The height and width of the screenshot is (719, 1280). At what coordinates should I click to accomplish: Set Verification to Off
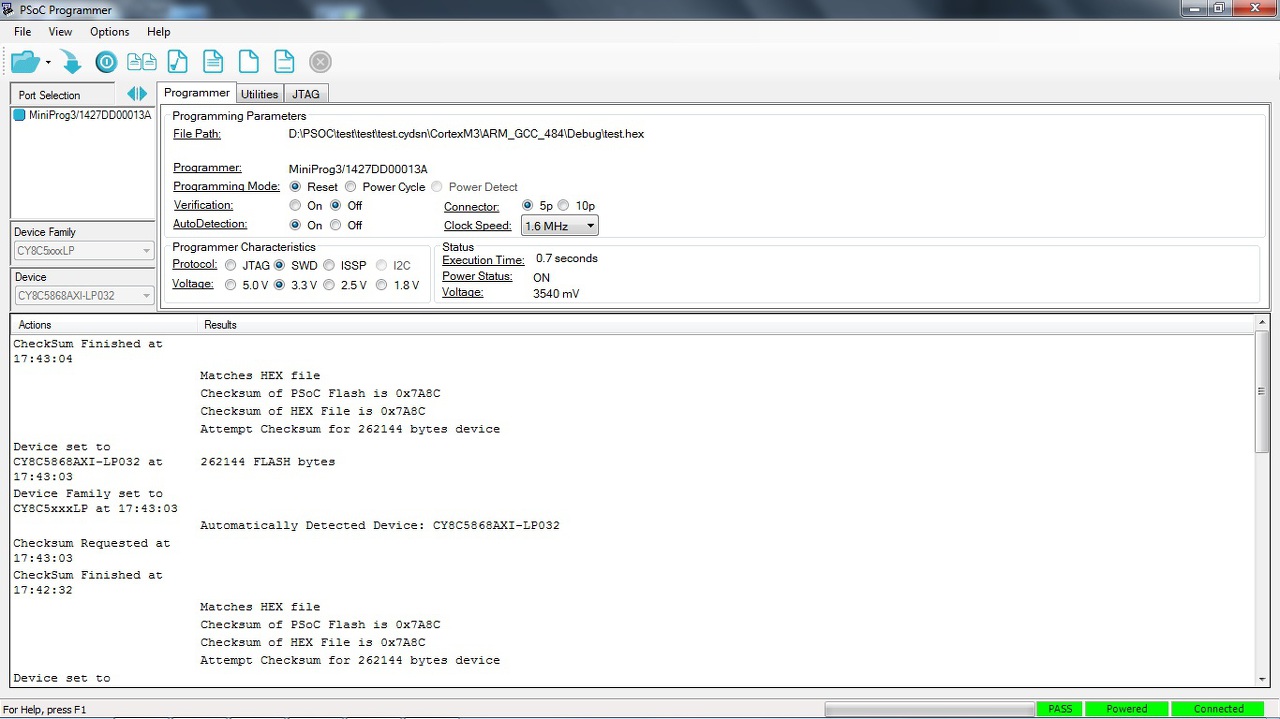pyautogui.click(x=335, y=206)
